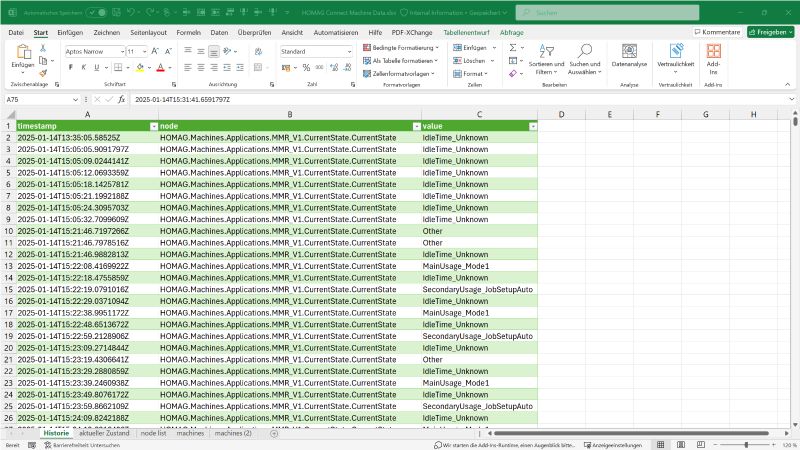Add new sheet plus icon
The image size is (800, 450).
click(x=274, y=433)
